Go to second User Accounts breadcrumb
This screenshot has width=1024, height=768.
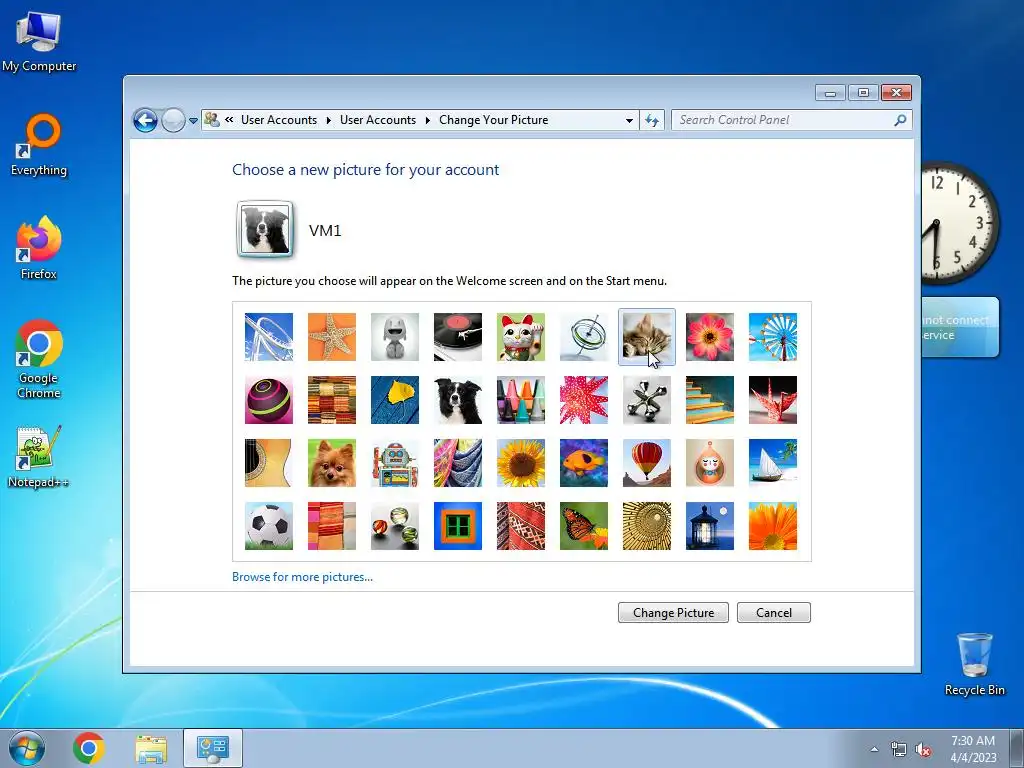378,120
